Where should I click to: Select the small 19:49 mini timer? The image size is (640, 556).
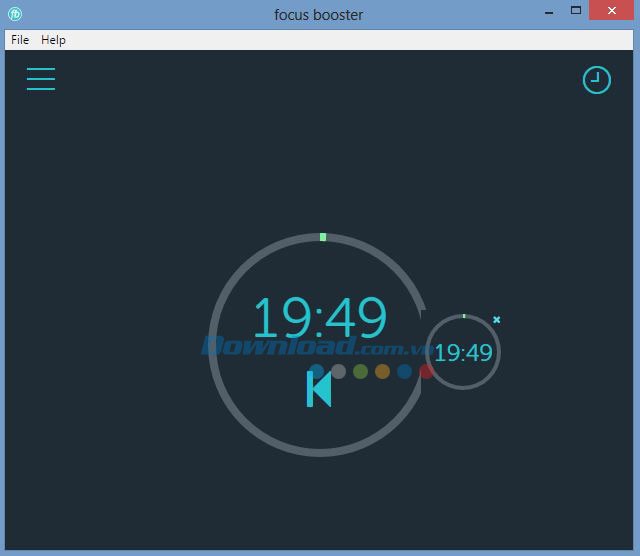463,353
